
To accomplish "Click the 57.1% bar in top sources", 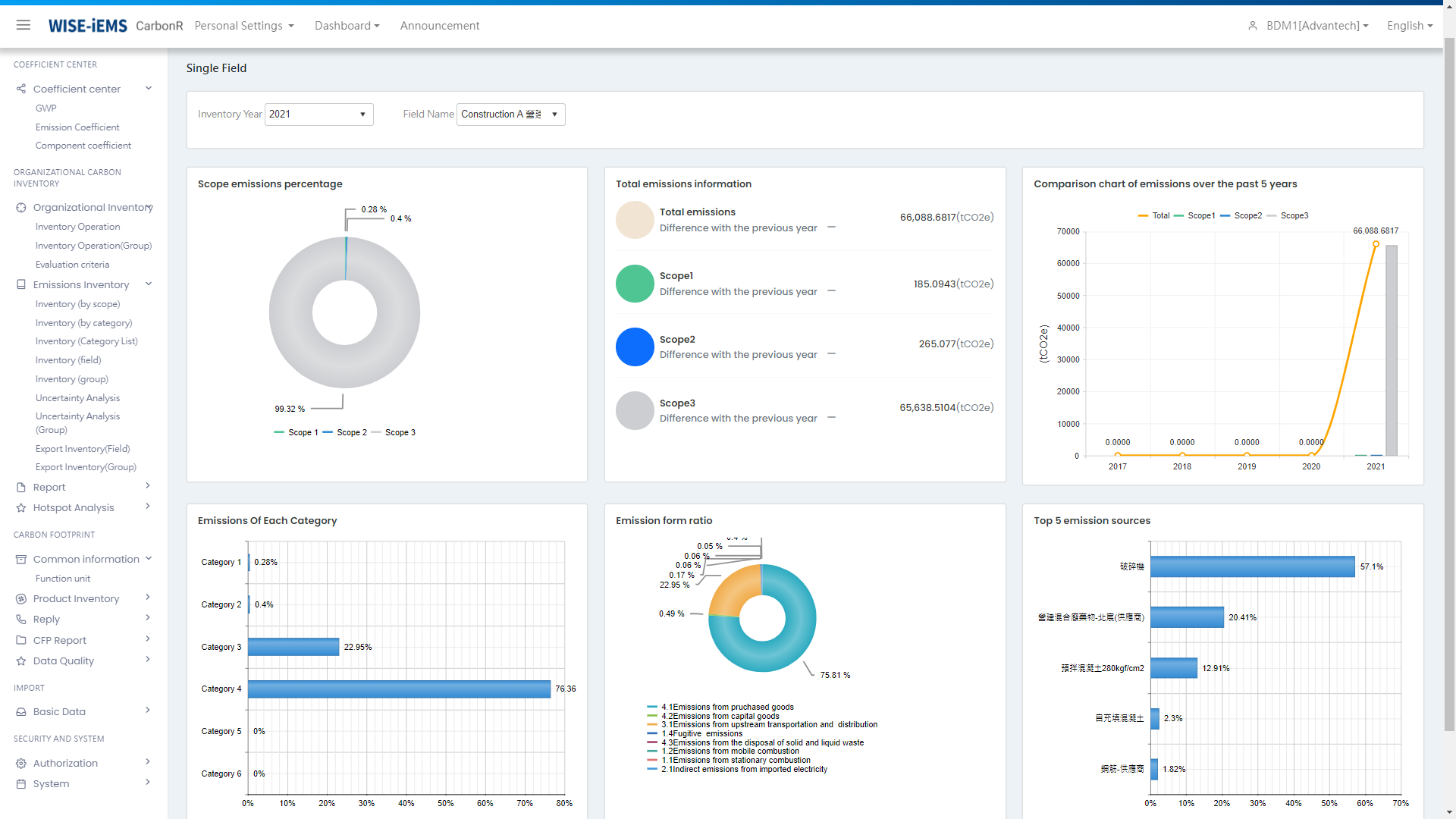I will point(1252,566).
